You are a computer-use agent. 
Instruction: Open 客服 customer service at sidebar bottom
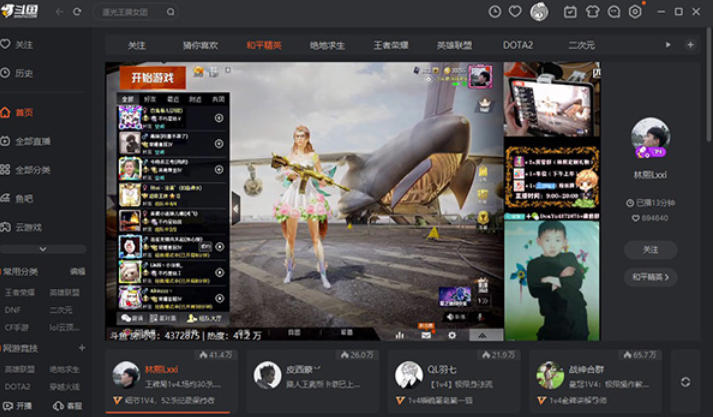click(x=68, y=406)
